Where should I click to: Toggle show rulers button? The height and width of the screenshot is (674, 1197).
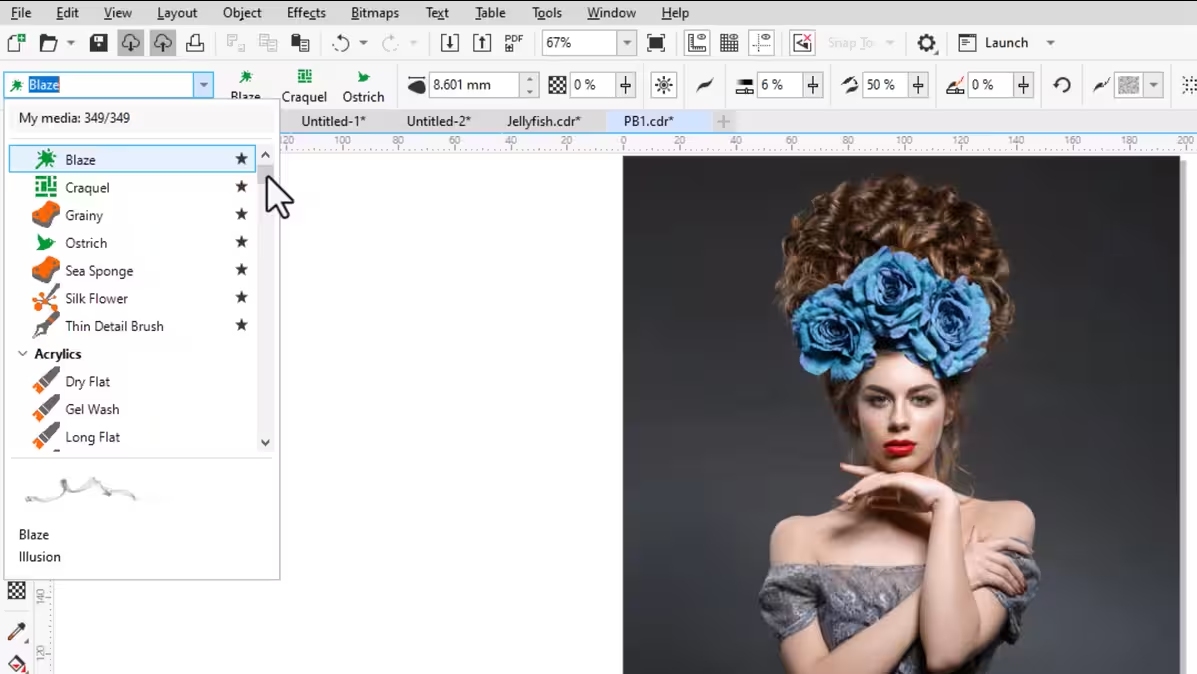tap(697, 43)
